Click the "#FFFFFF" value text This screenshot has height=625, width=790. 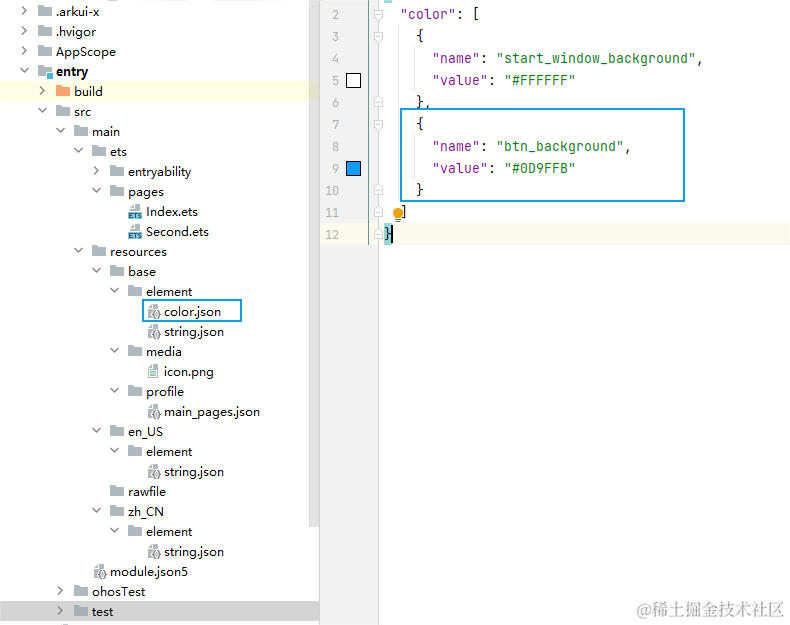540,80
